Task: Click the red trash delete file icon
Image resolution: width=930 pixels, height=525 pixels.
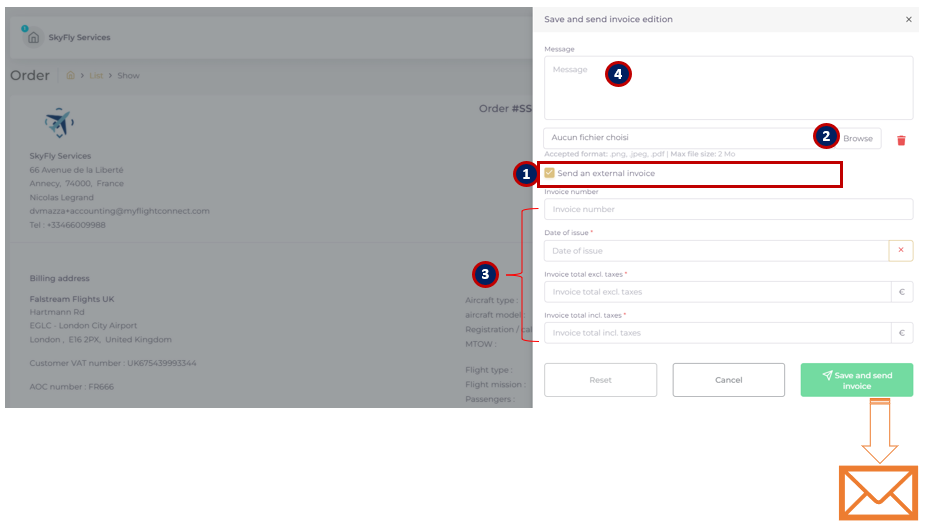Action: [x=900, y=140]
